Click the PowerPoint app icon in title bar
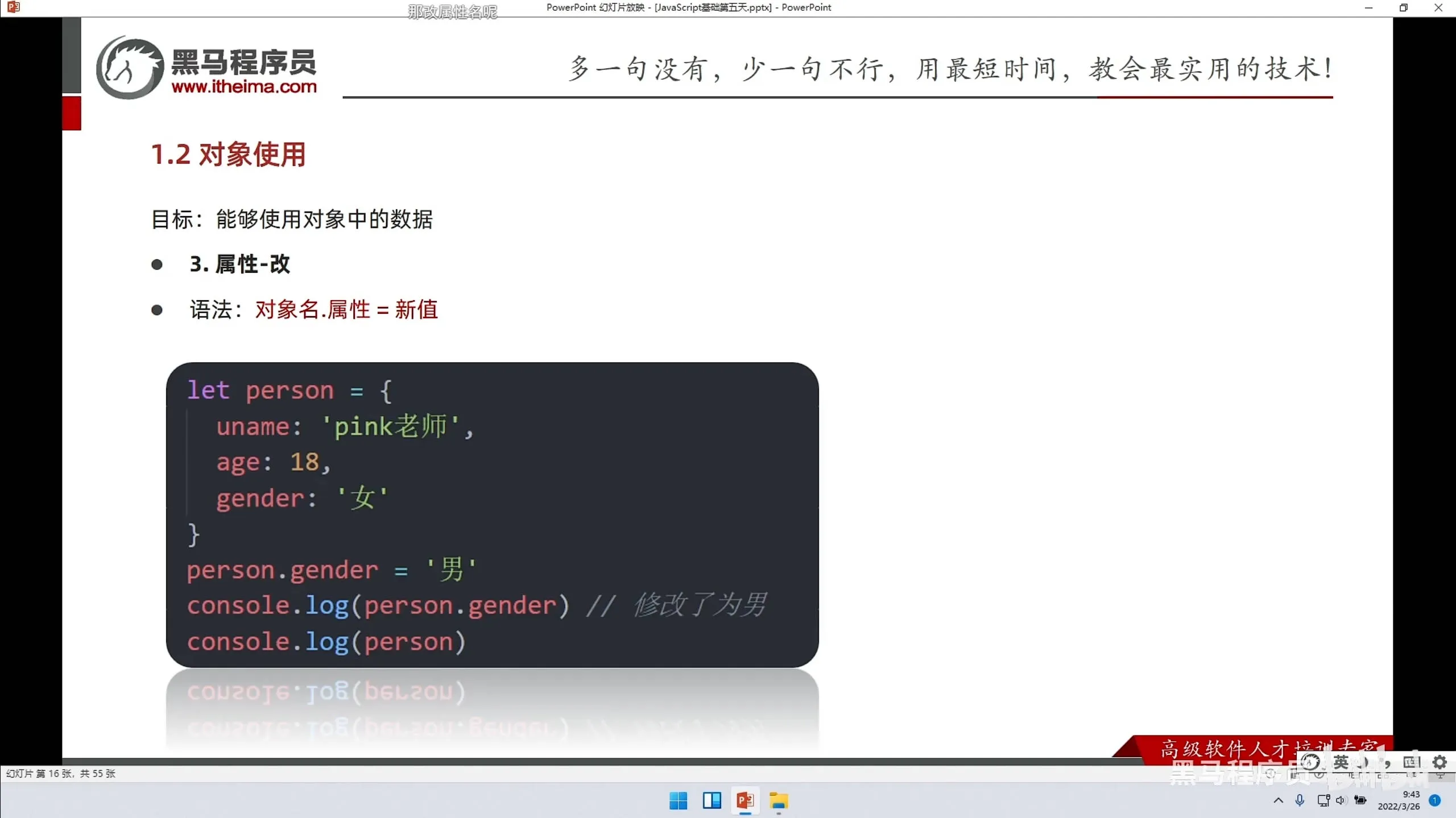The image size is (1456, 818). (x=14, y=7)
